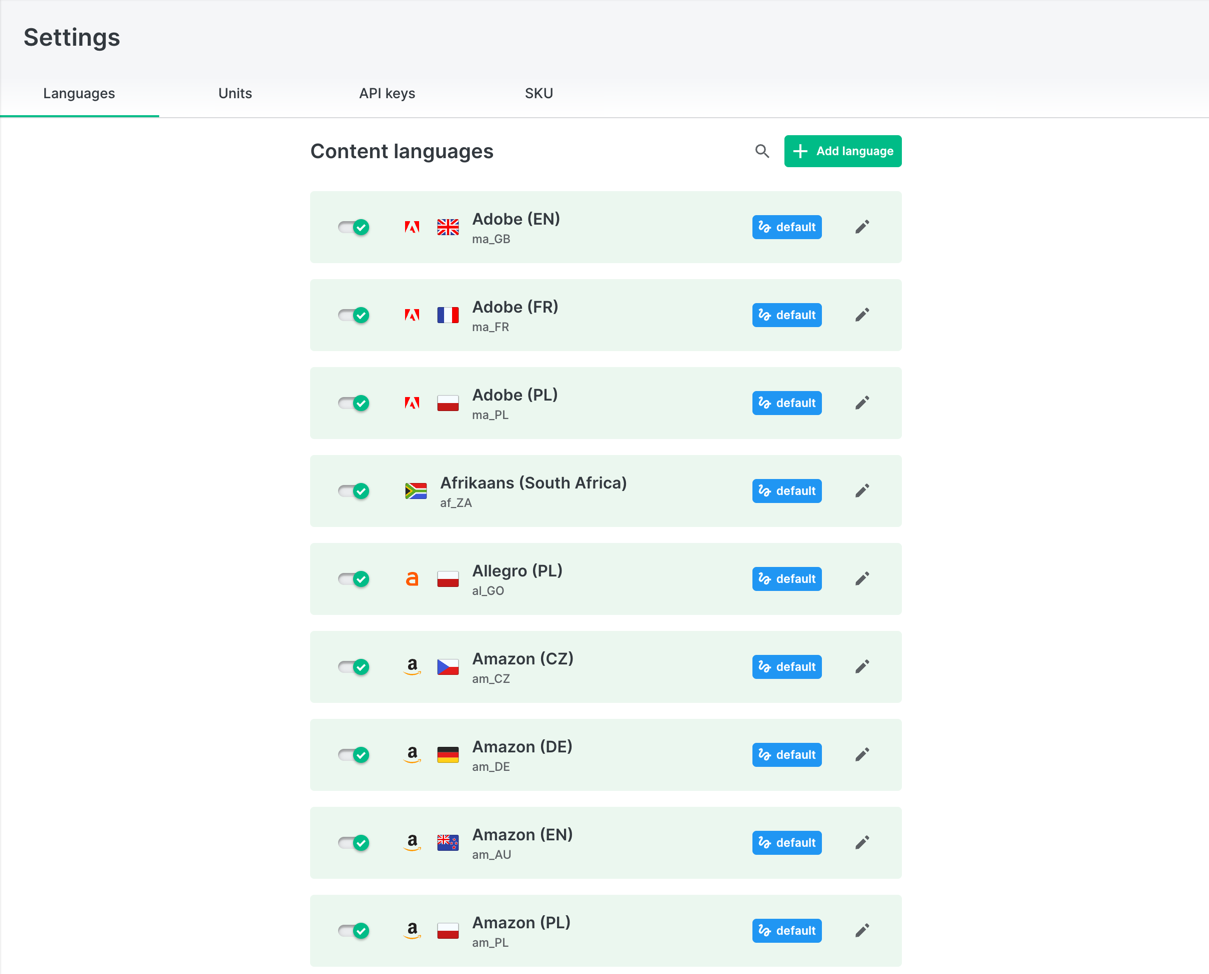Go to the SKU tab
Viewport: 1209px width, 974px height.
pyautogui.click(x=539, y=93)
